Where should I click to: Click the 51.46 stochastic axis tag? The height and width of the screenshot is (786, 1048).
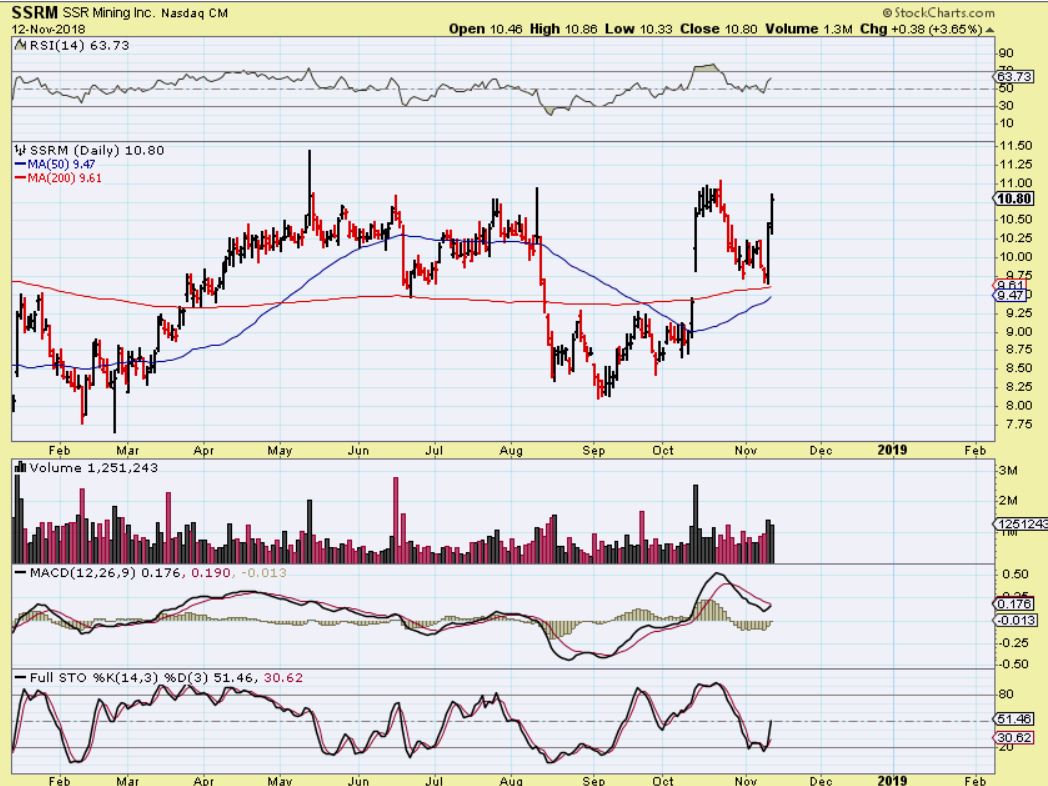[x=1014, y=719]
